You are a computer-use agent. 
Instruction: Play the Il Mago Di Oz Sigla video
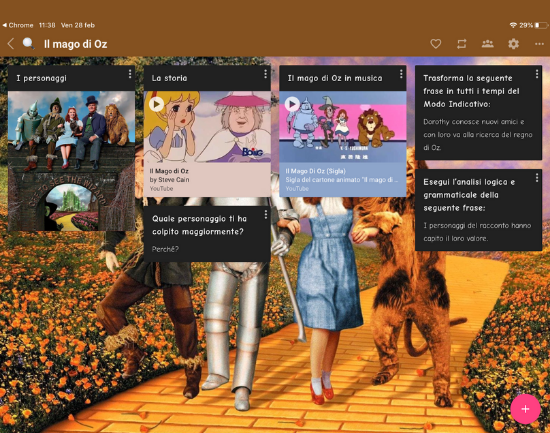(x=292, y=104)
